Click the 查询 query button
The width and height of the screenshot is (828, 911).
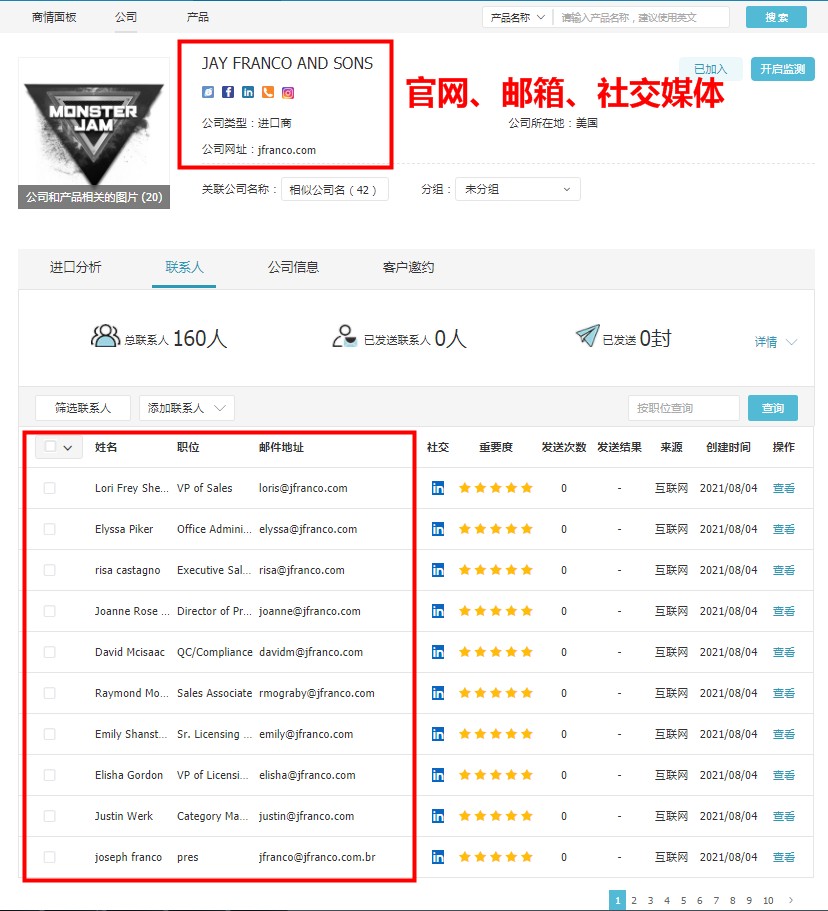click(x=773, y=408)
